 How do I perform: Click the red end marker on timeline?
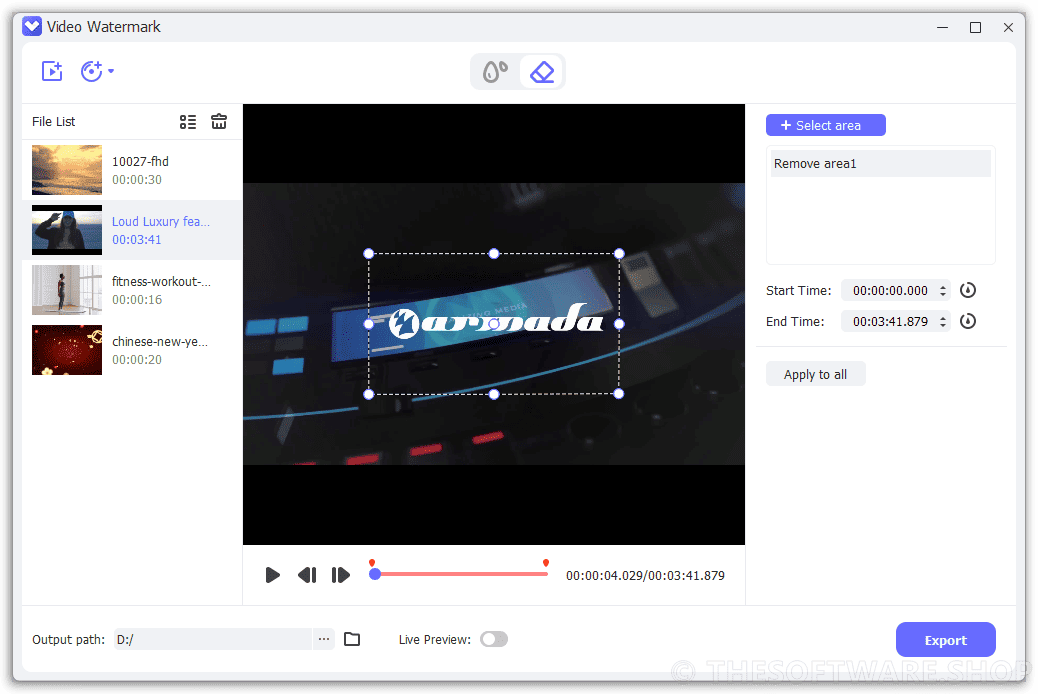(x=545, y=563)
